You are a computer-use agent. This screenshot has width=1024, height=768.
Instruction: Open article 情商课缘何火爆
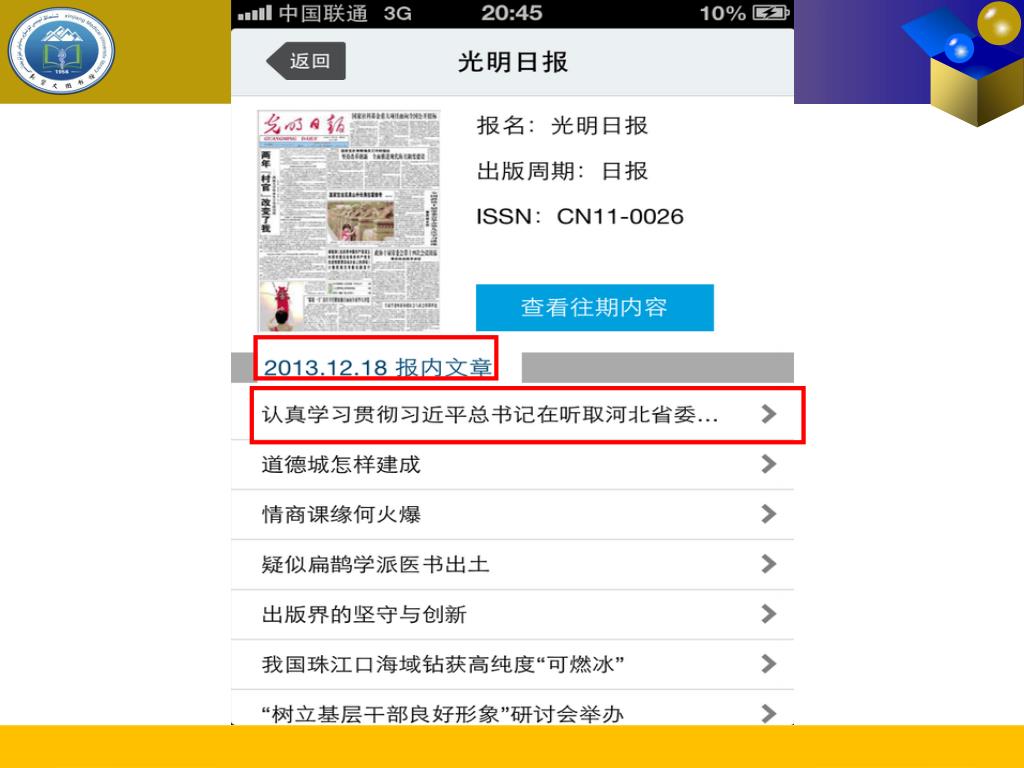(x=513, y=514)
